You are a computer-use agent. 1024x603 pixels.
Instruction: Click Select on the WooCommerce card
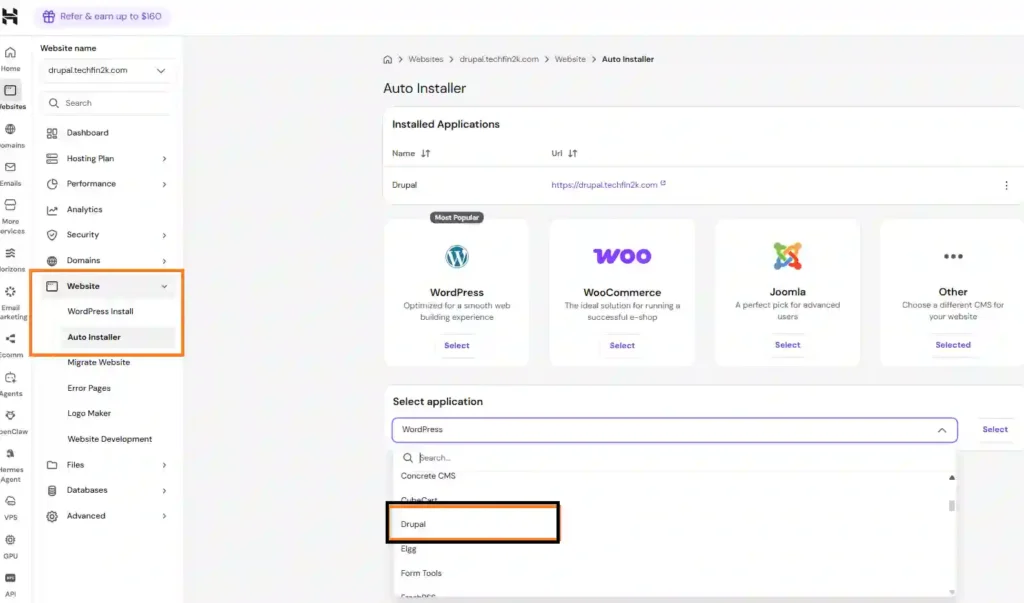click(622, 346)
